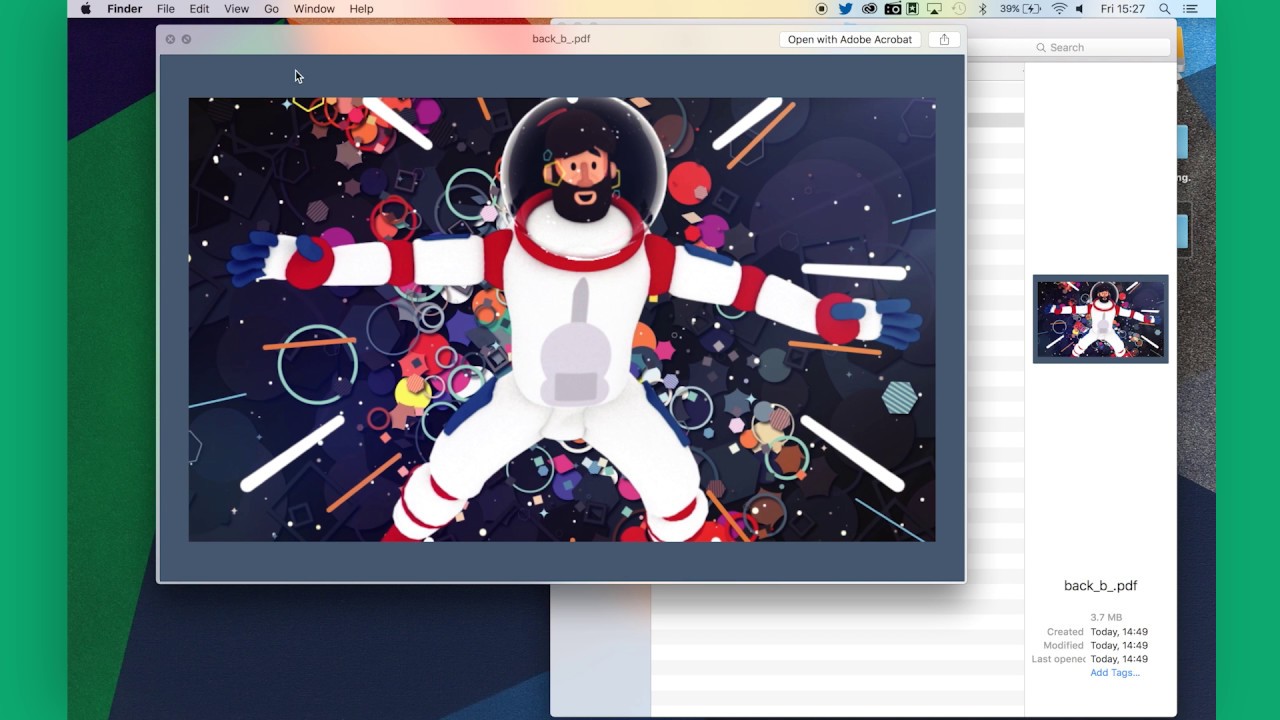Open Wi-Fi menu
This screenshot has height=720, width=1280.
point(1059,9)
